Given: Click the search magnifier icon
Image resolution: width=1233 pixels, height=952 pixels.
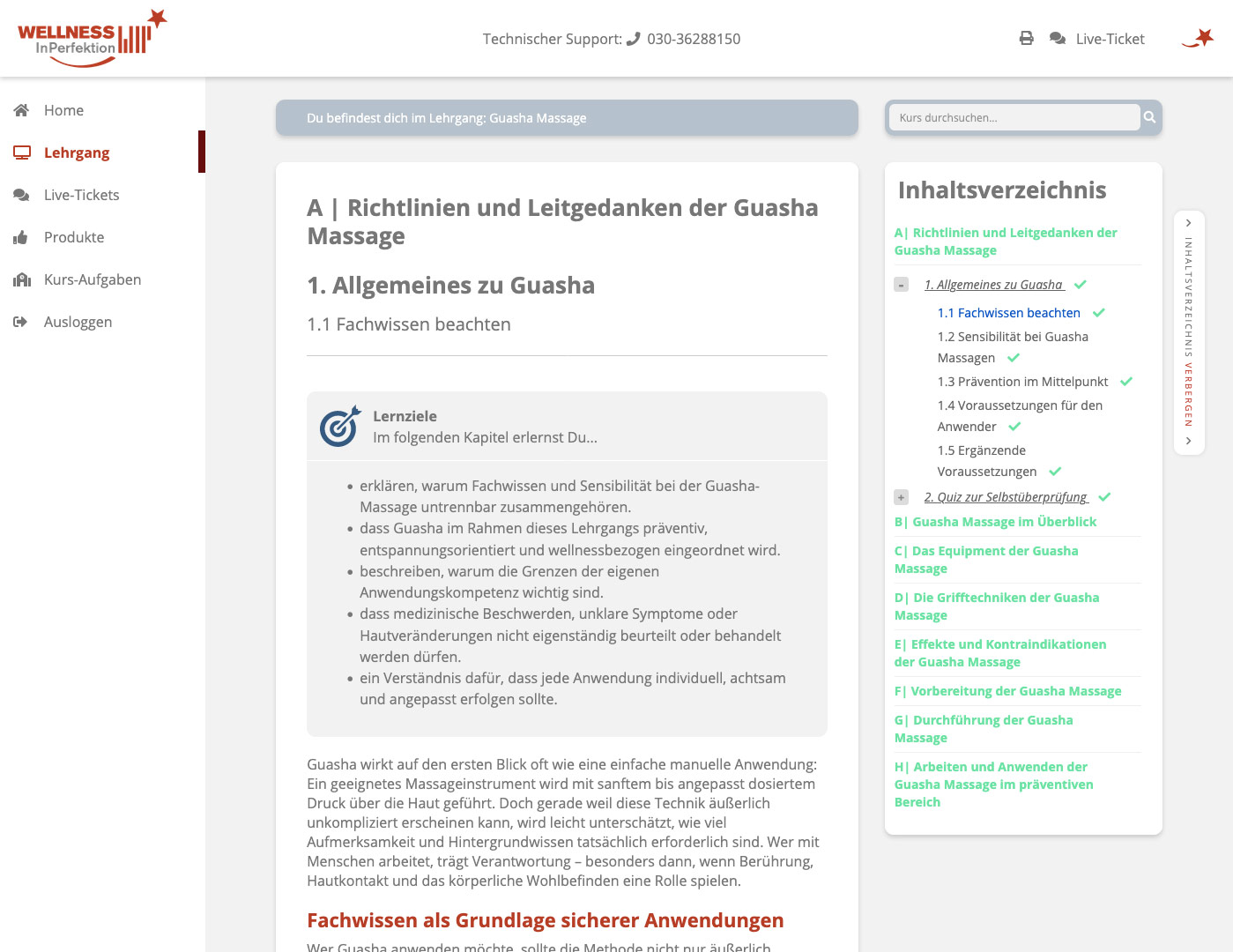Looking at the screenshot, I should click(x=1149, y=117).
